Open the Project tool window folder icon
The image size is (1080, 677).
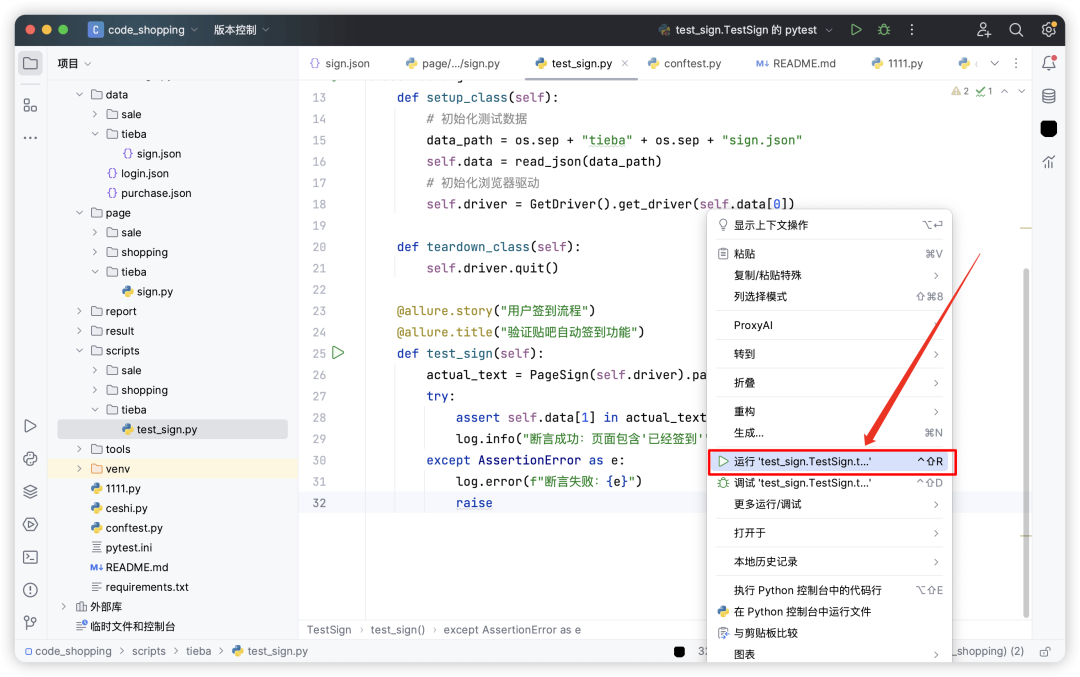[x=30, y=63]
